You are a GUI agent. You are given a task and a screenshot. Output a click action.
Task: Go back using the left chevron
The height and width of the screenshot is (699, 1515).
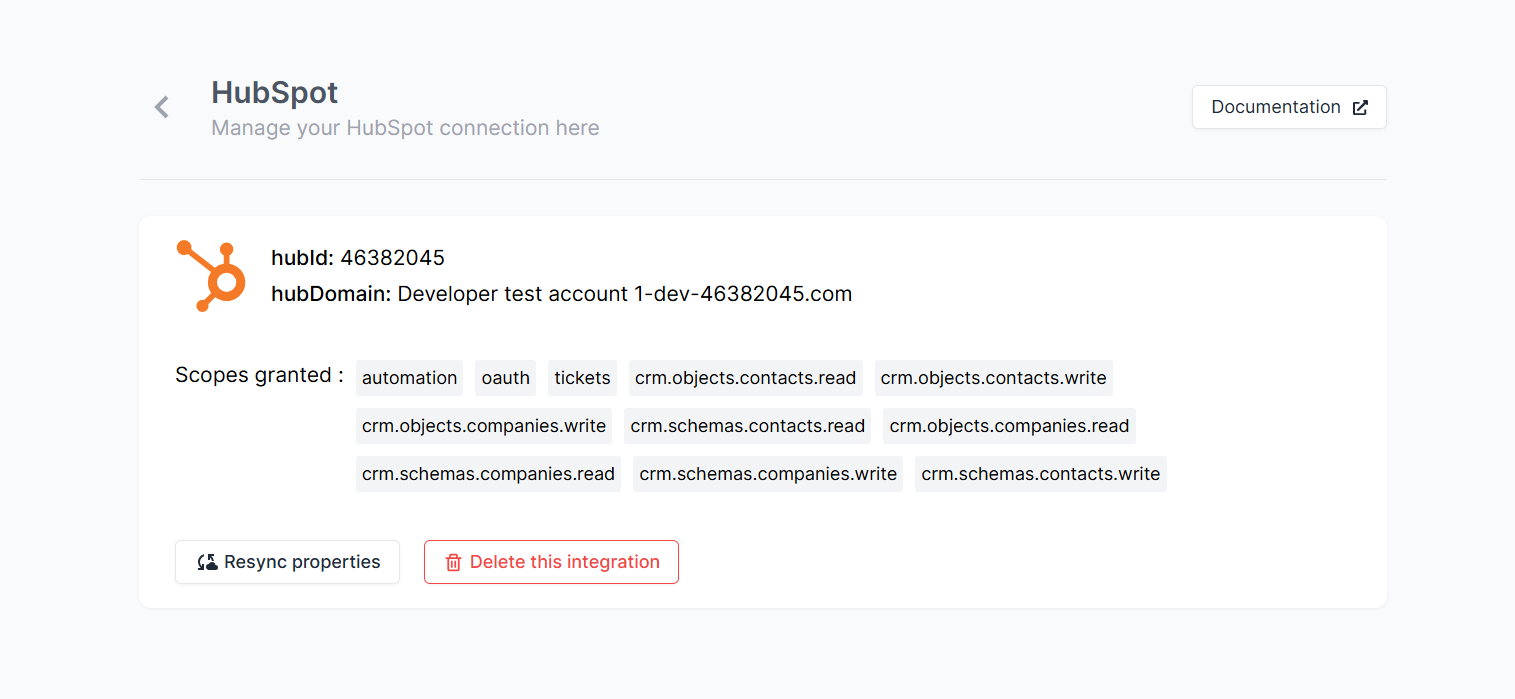point(162,107)
